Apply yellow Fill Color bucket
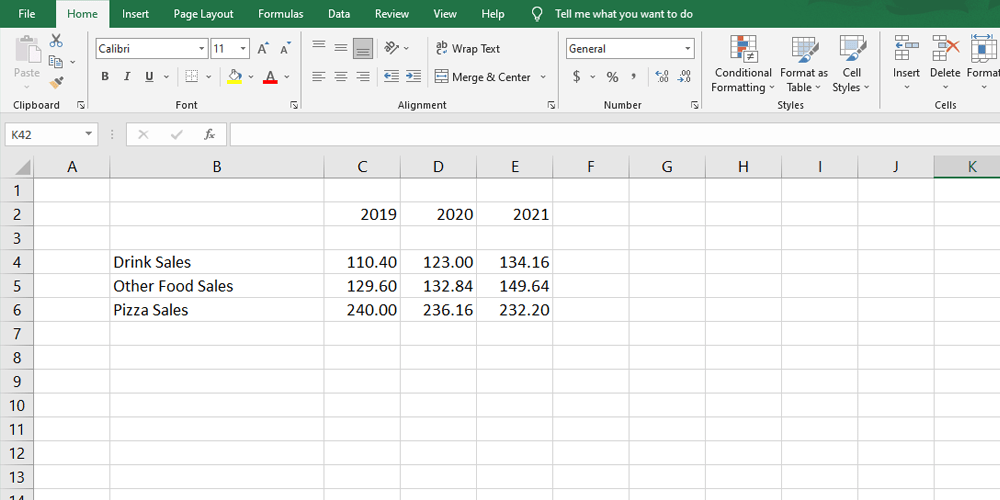The width and height of the screenshot is (1000, 500). click(235, 77)
